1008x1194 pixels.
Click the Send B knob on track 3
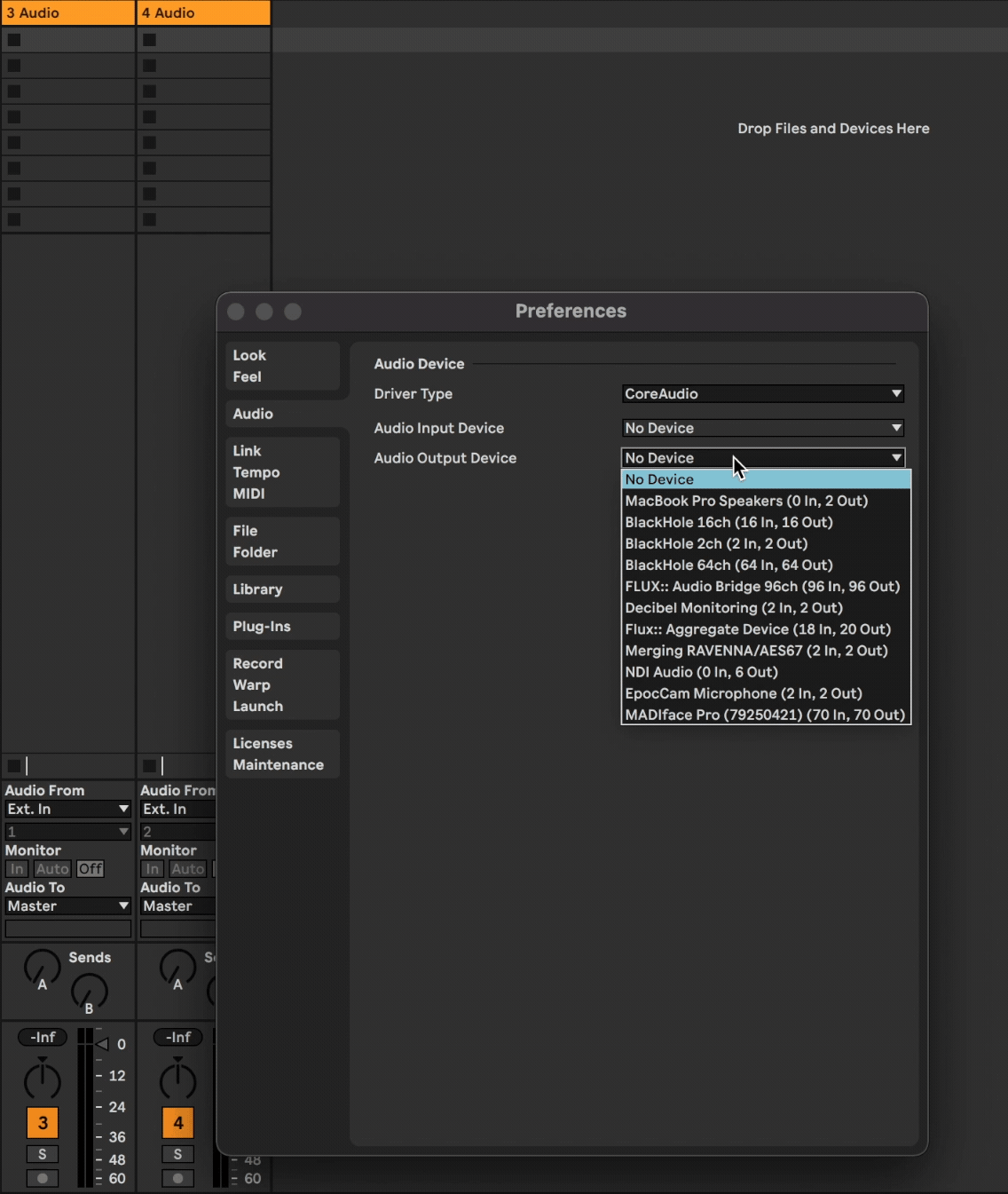pyautogui.click(x=89, y=992)
